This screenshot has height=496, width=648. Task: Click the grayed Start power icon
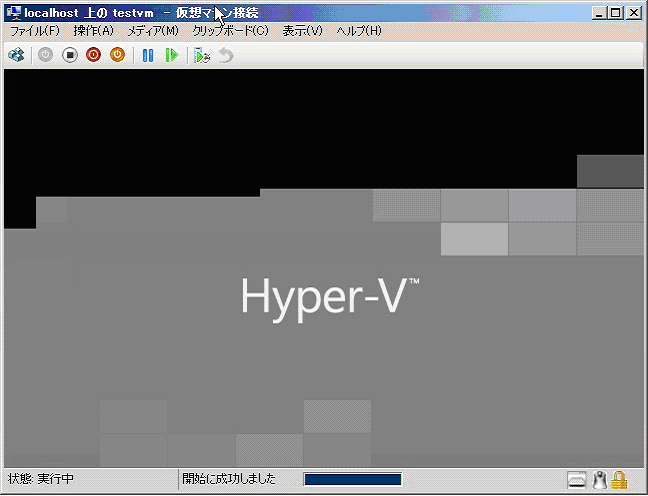pos(45,55)
